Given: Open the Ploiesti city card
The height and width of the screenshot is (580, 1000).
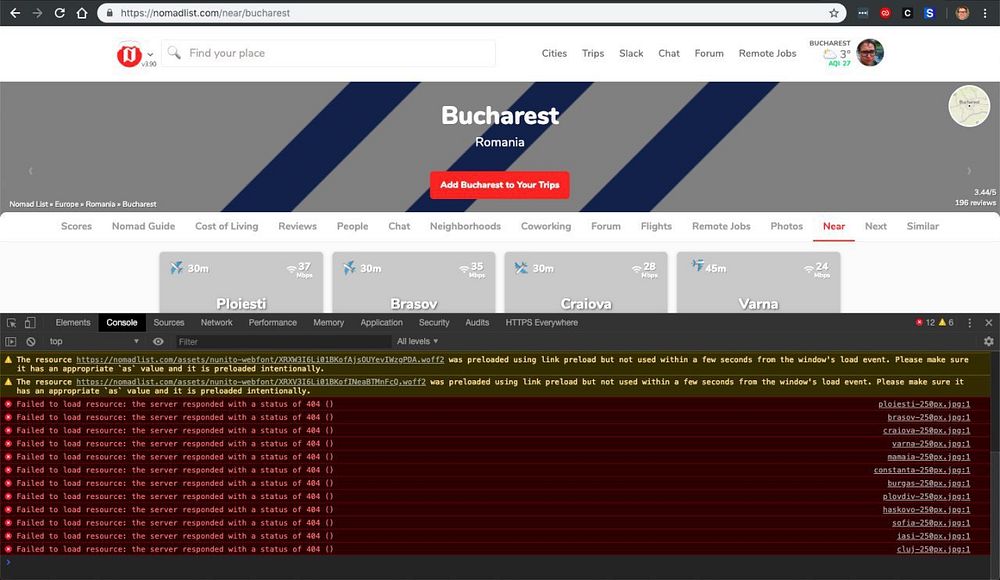Looking at the screenshot, I should [241, 282].
